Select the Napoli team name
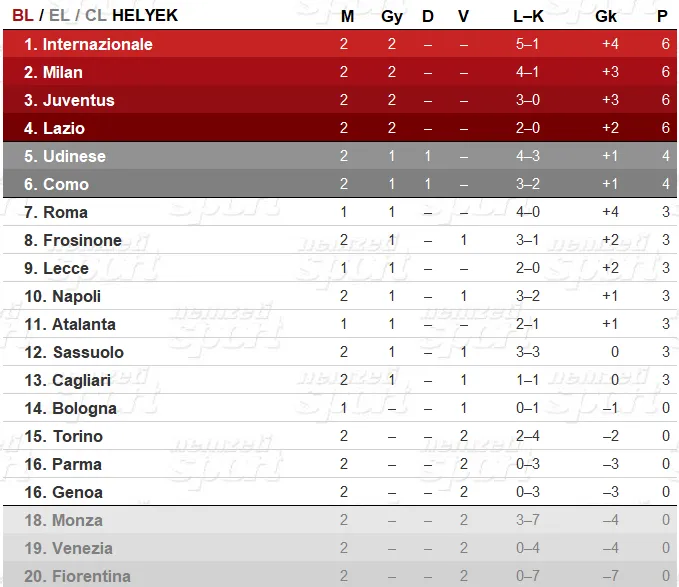Screen dimensions: 679x587 (x=76, y=296)
